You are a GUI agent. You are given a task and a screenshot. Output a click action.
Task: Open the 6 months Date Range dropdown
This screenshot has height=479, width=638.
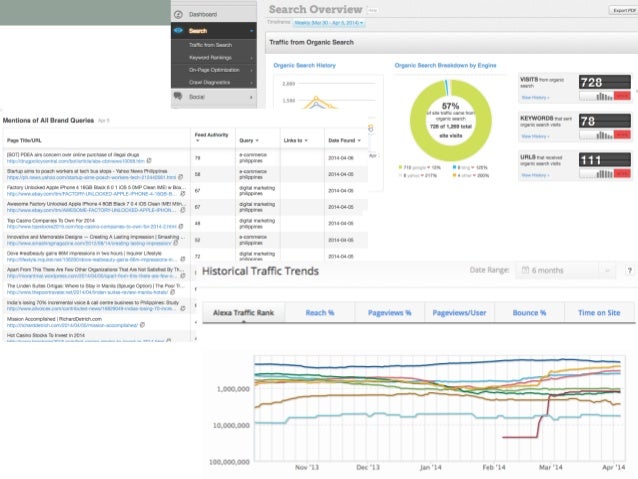[565, 270]
